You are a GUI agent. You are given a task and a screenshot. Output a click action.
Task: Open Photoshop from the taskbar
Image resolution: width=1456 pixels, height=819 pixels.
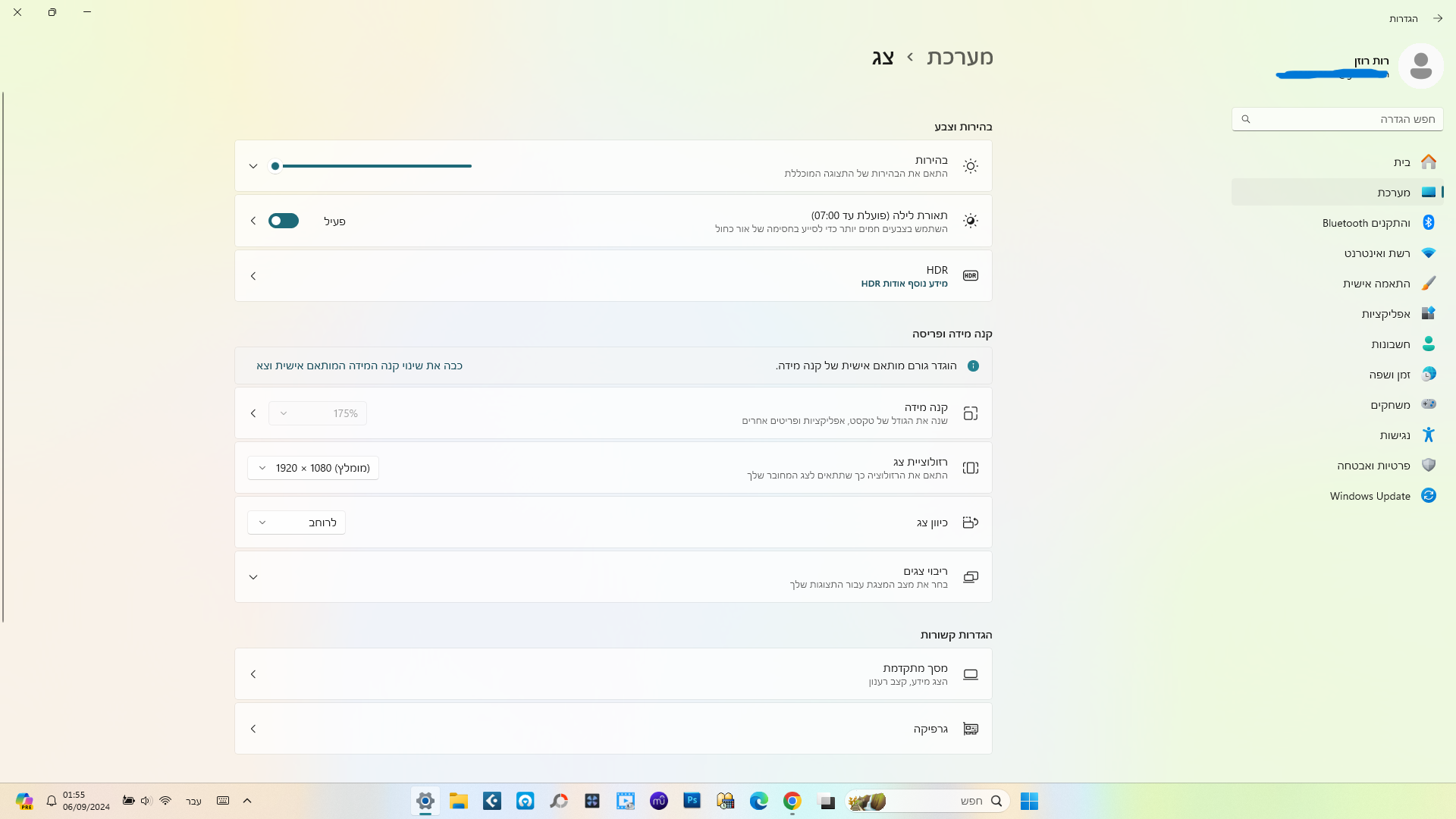[692, 801]
